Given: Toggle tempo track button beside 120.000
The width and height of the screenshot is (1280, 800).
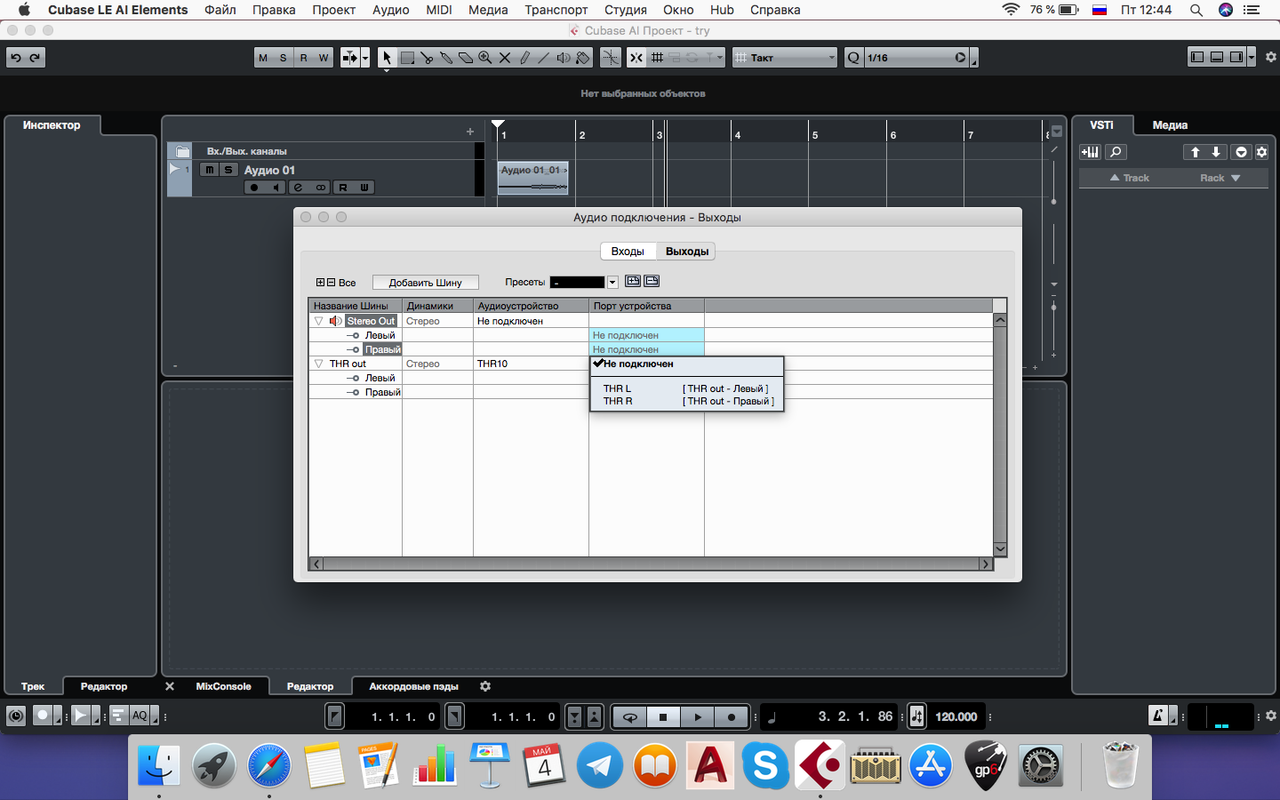Looking at the screenshot, I should [918, 716].
